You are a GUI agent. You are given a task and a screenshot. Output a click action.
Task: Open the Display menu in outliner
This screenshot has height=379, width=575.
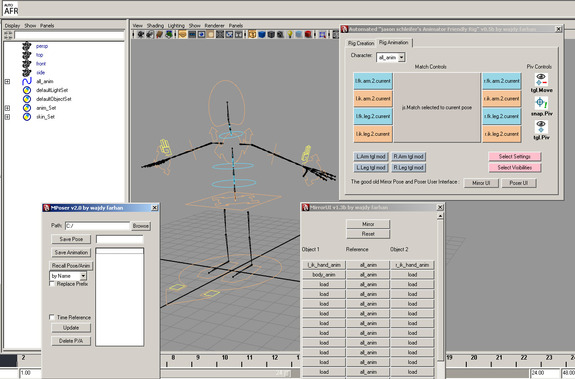(12, 26)
